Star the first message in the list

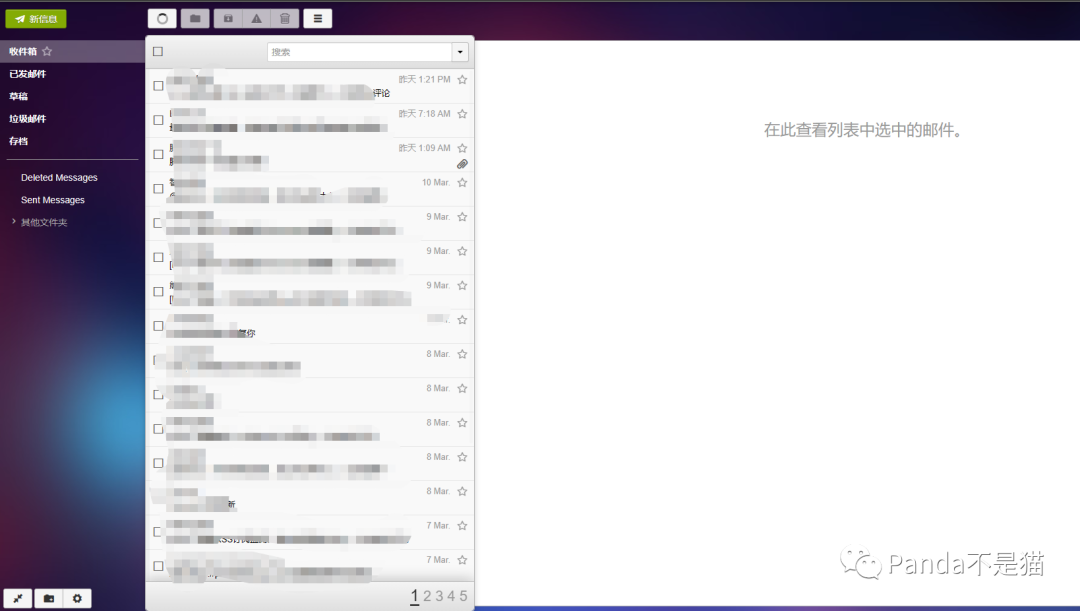[461, 79]
